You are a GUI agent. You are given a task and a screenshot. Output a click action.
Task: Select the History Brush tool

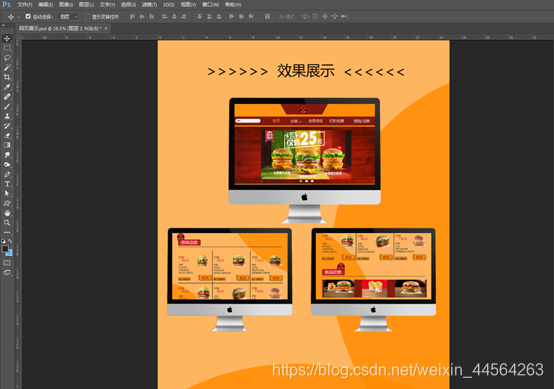[x=7, y=126]
